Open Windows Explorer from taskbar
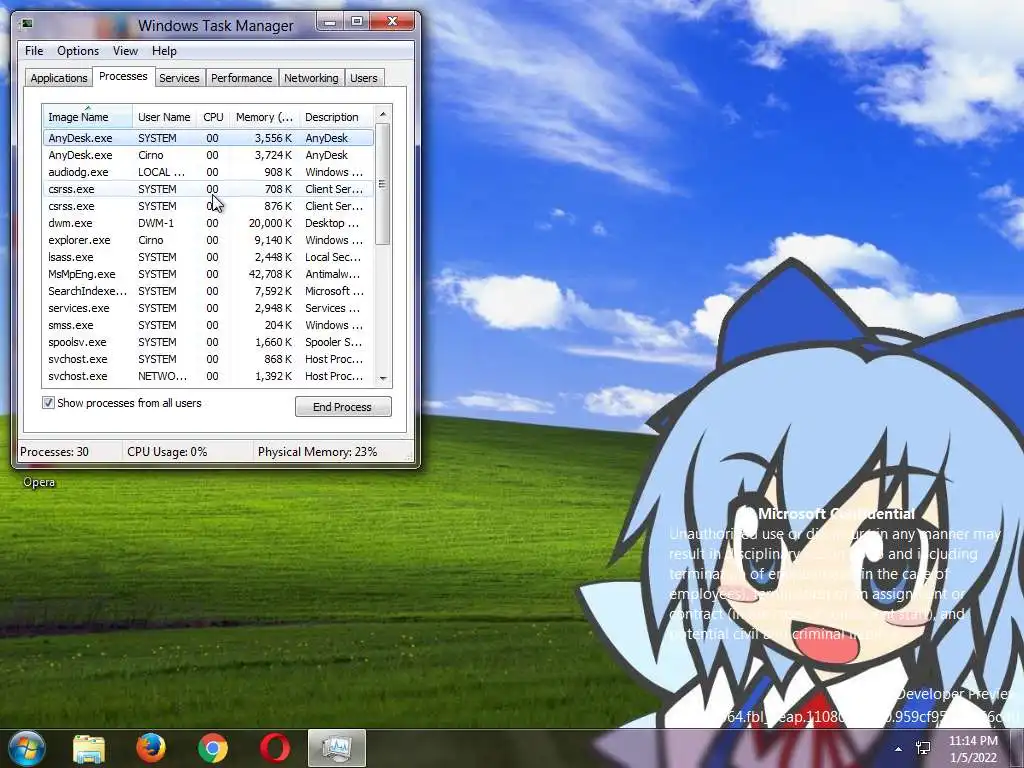This screenshot has width=1024, height=768. (89, 748)
